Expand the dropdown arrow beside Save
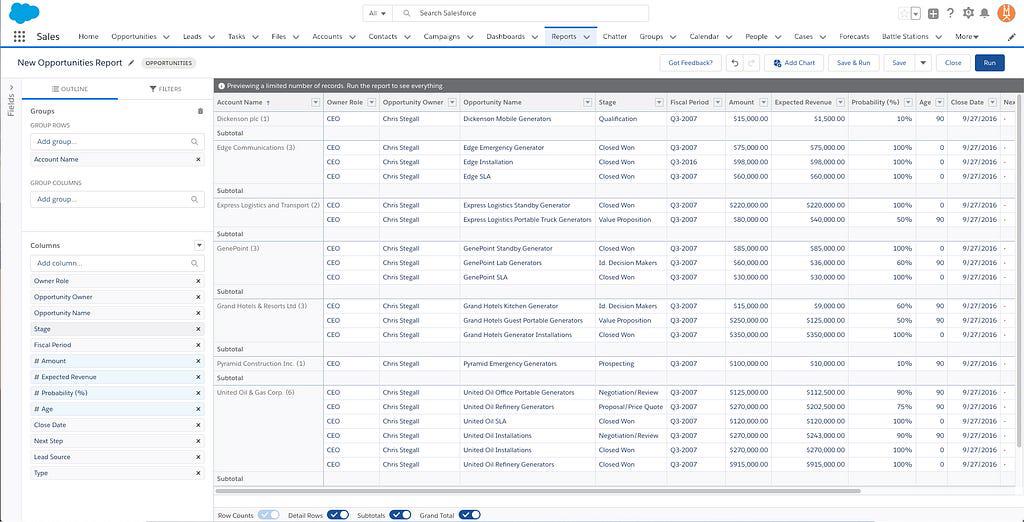The image size is (1024, 522). click(923, 63)
